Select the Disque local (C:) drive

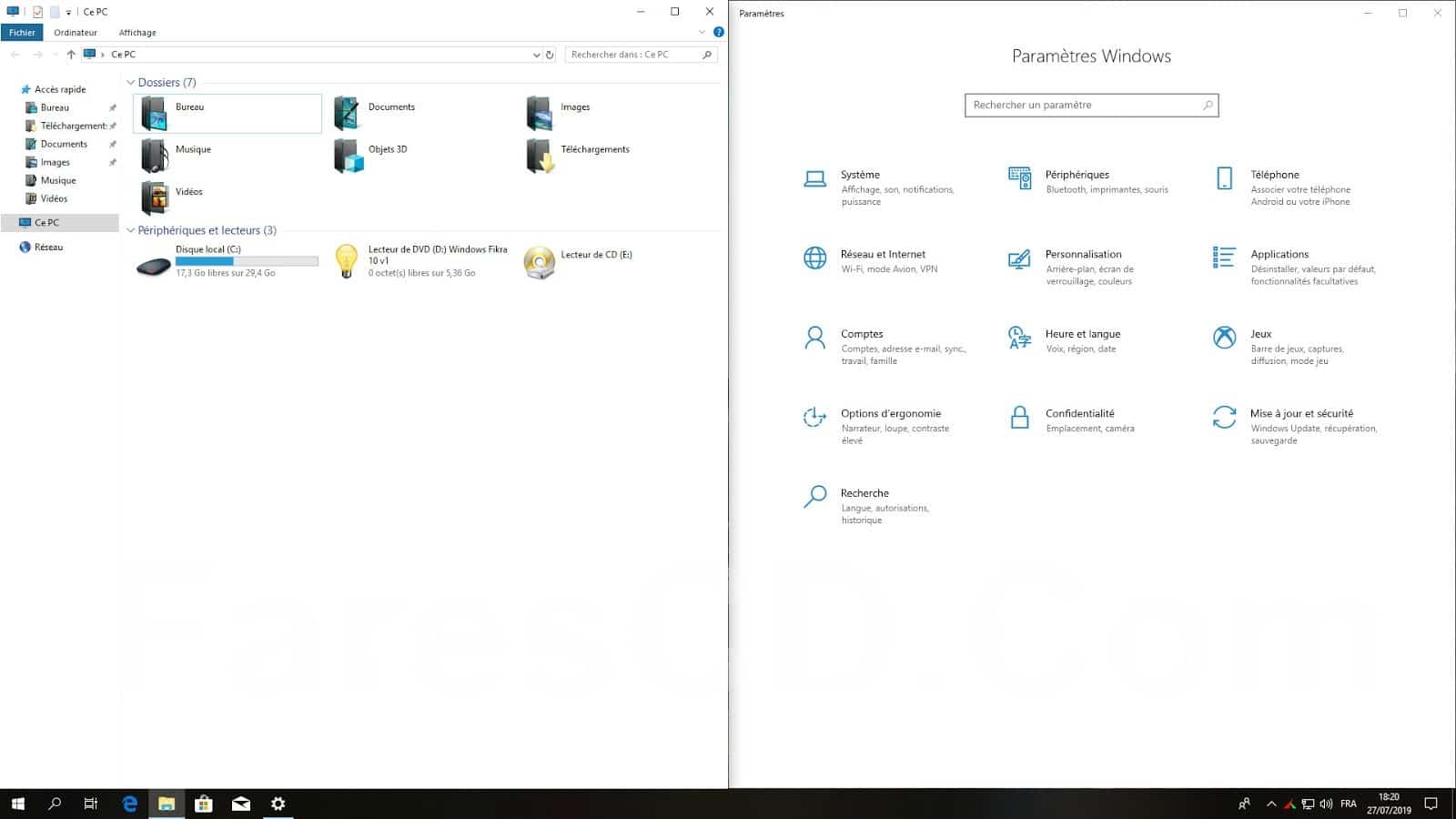point(227,261)
